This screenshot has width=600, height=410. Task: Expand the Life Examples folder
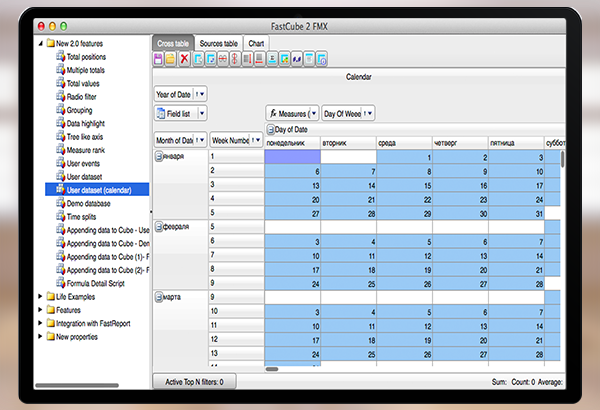pos(40,296)
